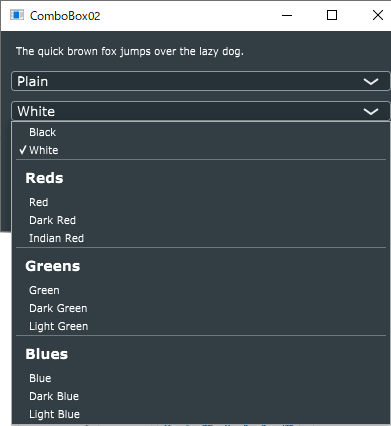Choose Light Green color entry
Viewport: 391px width, 426px height.
click(x=201, y=326)
